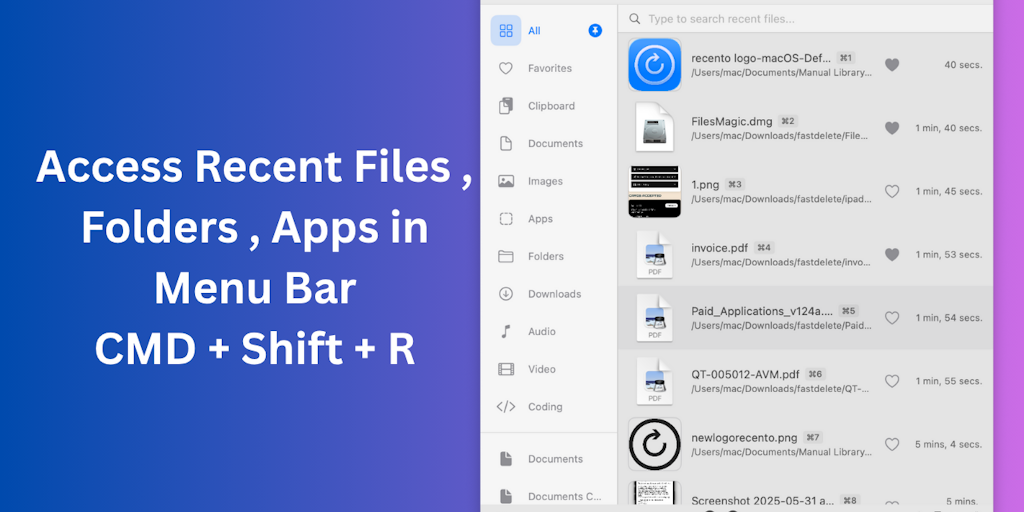Screen dimensions: 1024x512
Task: Open the pinned Documents C... entry label
Action: tap(564, 496)
